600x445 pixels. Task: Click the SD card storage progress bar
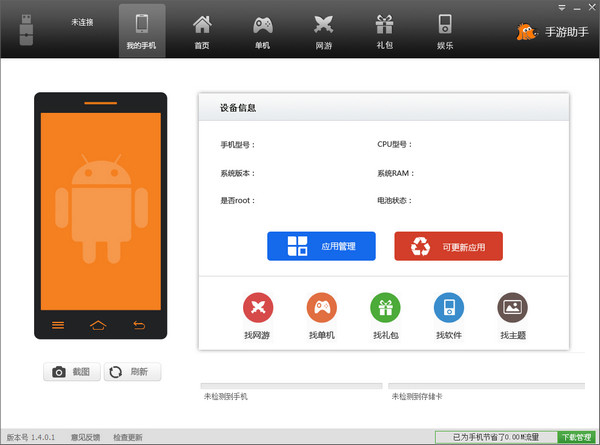pos(486,386)
